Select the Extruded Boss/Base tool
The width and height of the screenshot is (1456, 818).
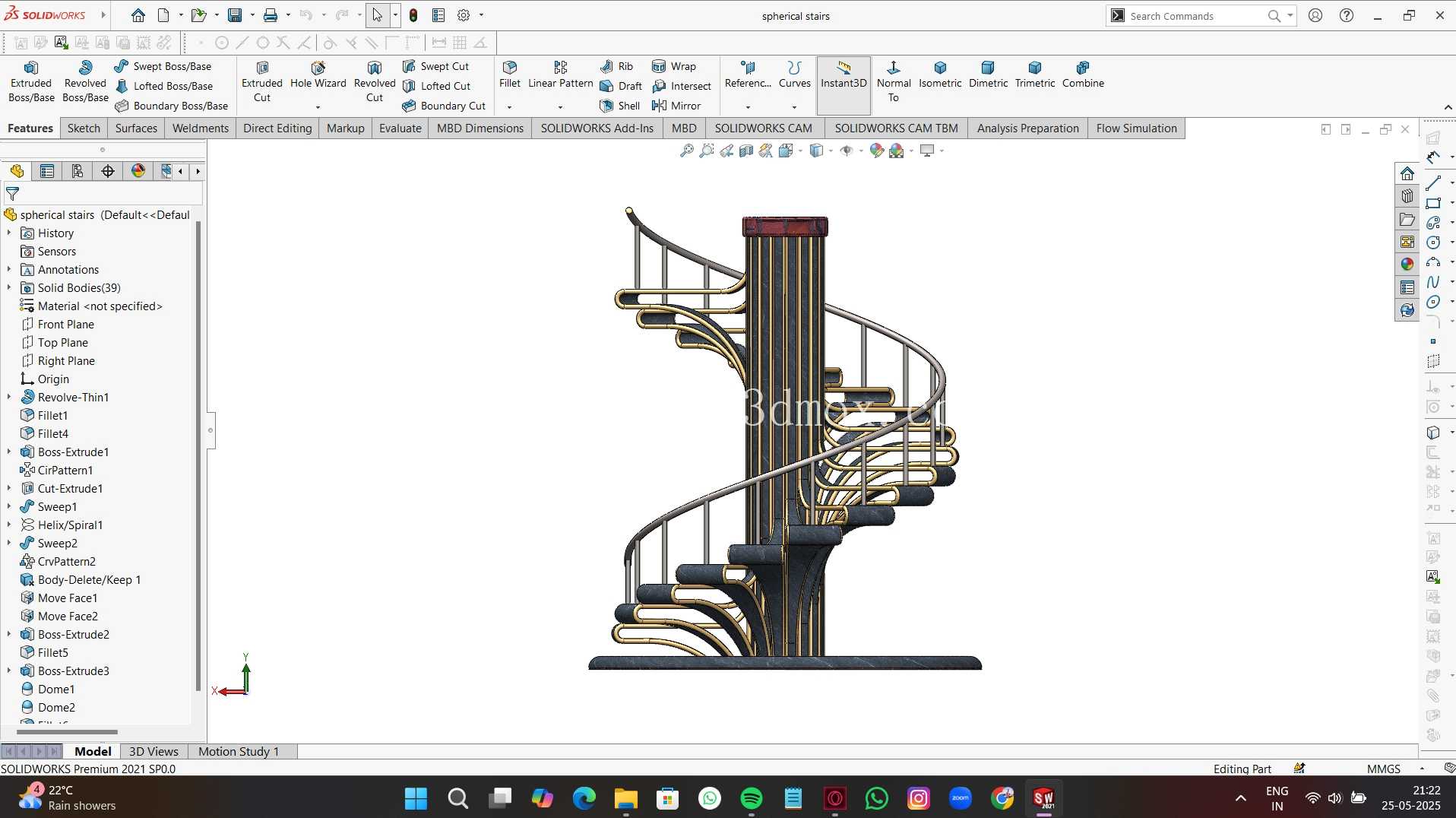[31, 81]
